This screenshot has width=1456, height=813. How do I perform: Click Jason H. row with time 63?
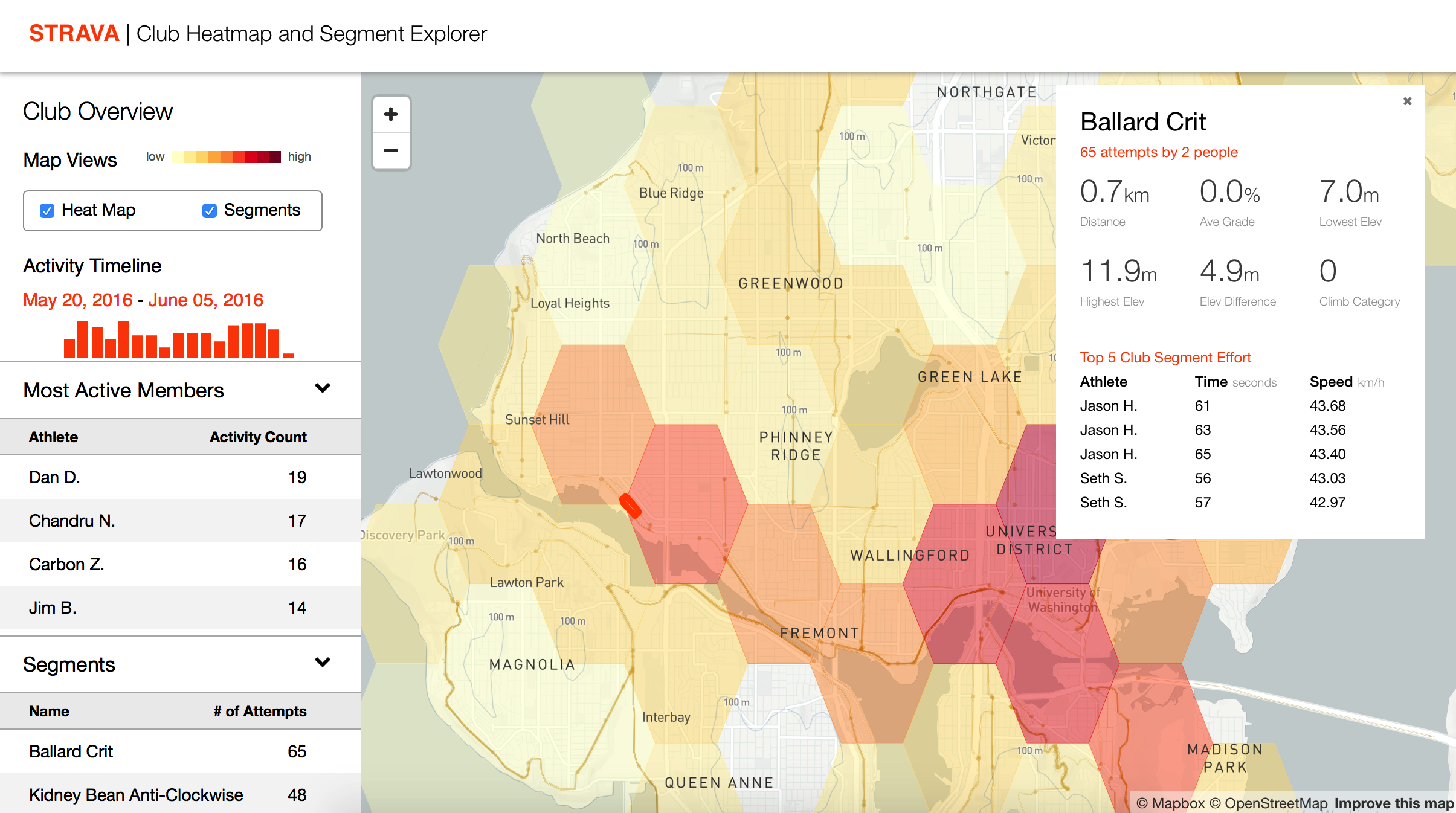tap(1240, 430)
